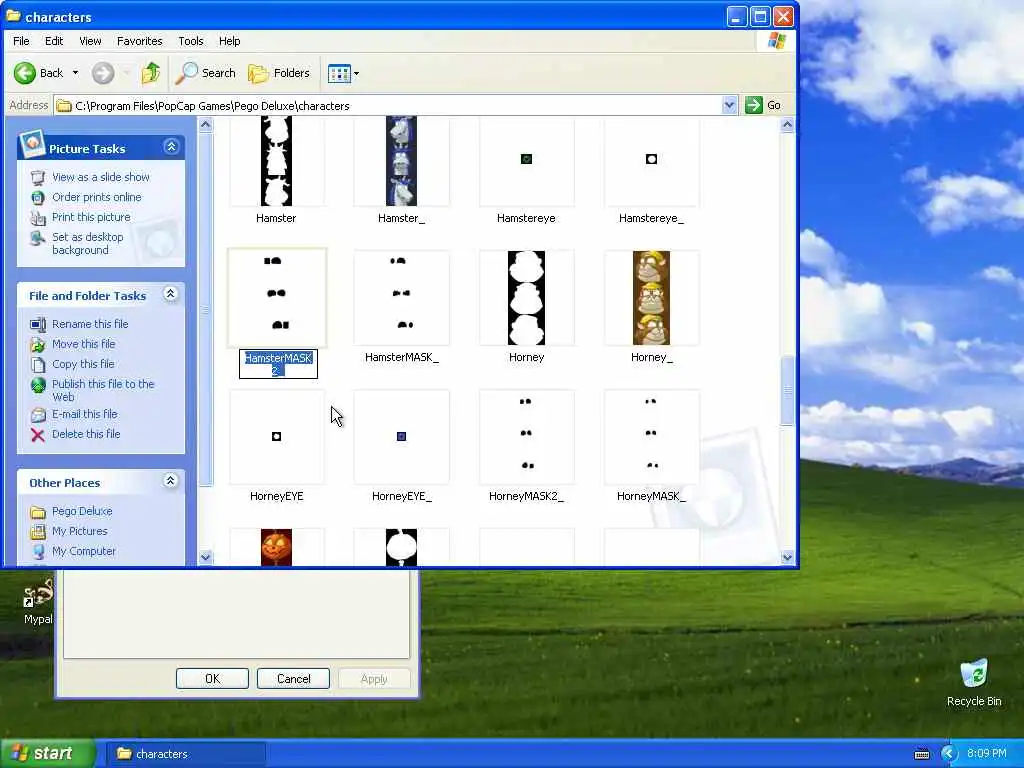The height and width of the screenshot is (768, 1024).
Task: Click the Go button beside address bar
Action: tap(763, 105)
